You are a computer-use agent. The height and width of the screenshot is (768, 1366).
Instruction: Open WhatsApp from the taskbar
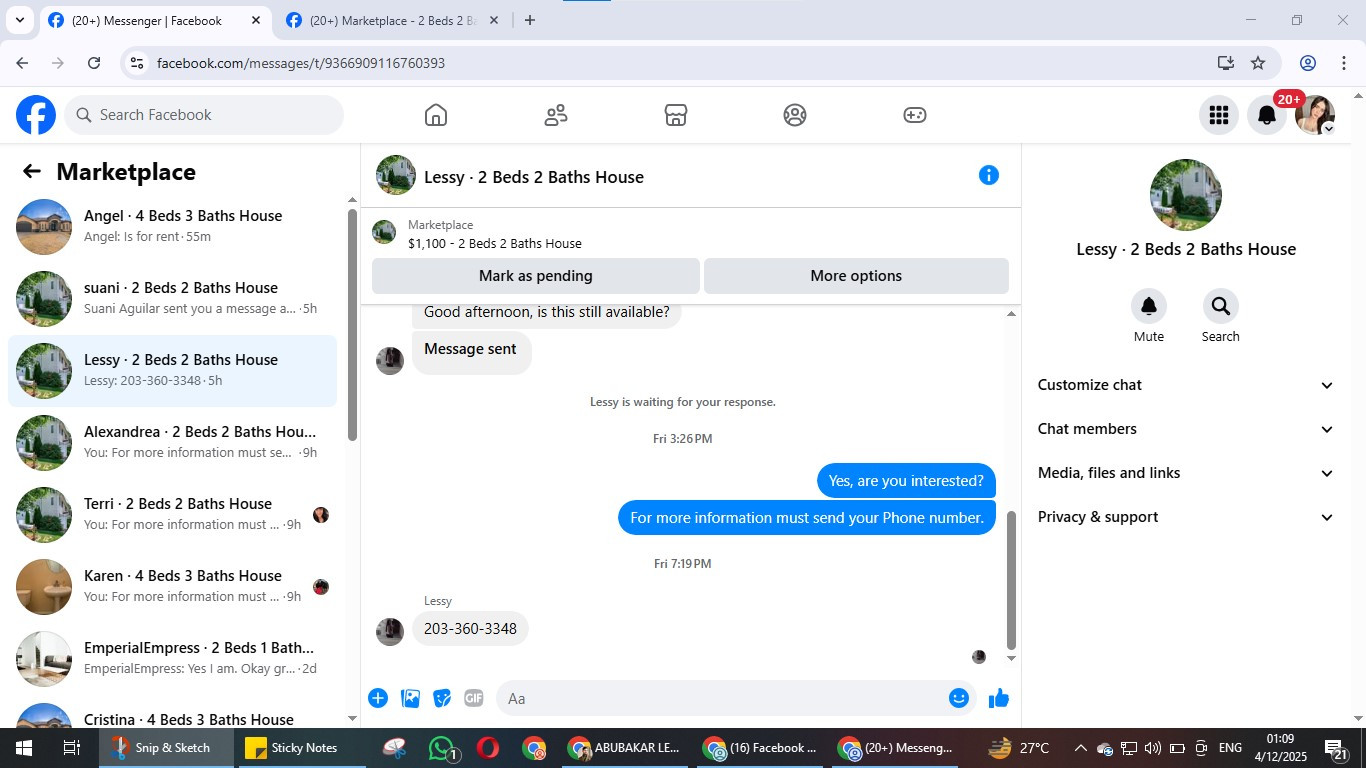[443, 748]
